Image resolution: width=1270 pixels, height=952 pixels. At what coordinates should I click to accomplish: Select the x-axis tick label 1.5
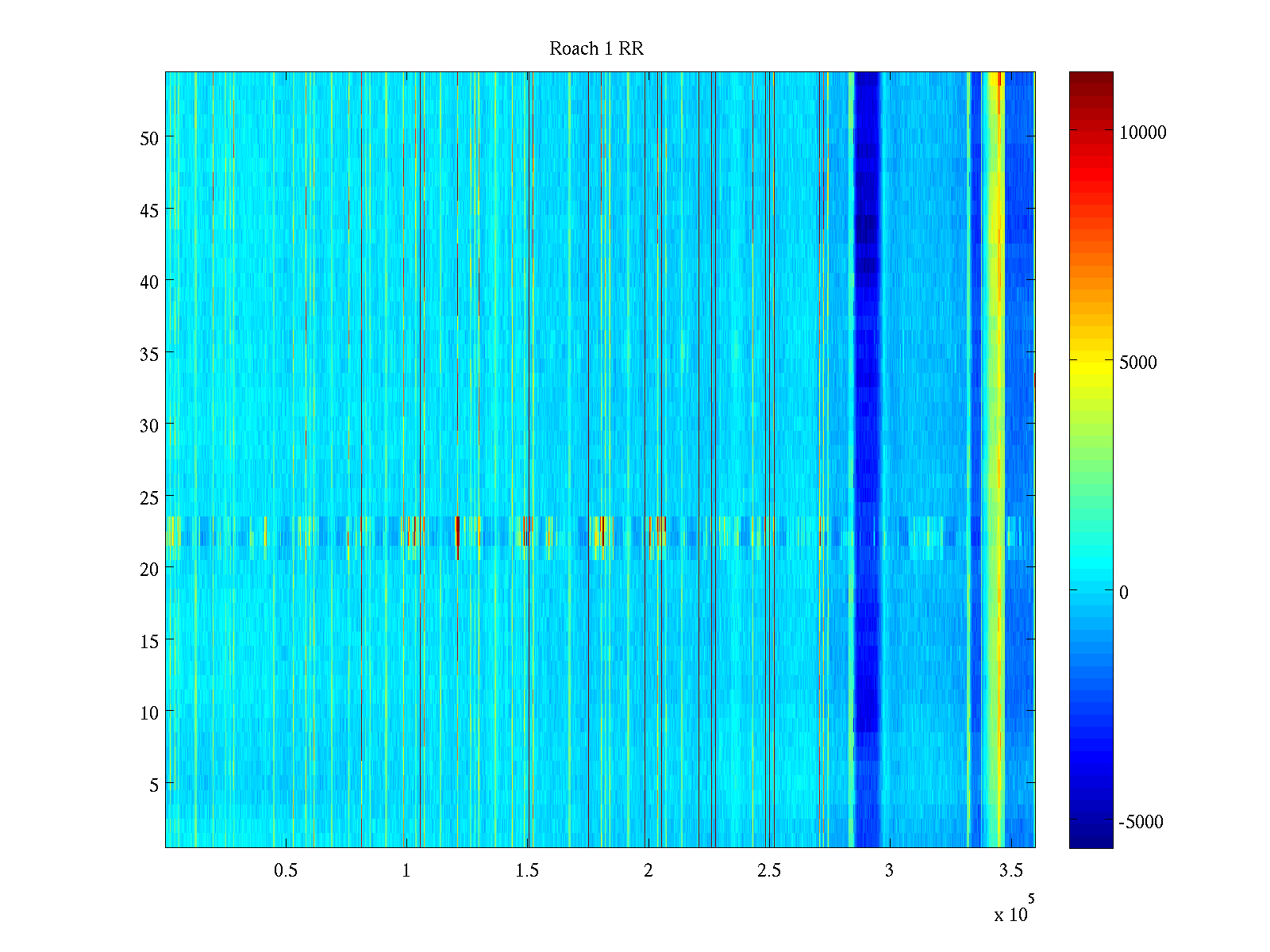tap(527, 871)
